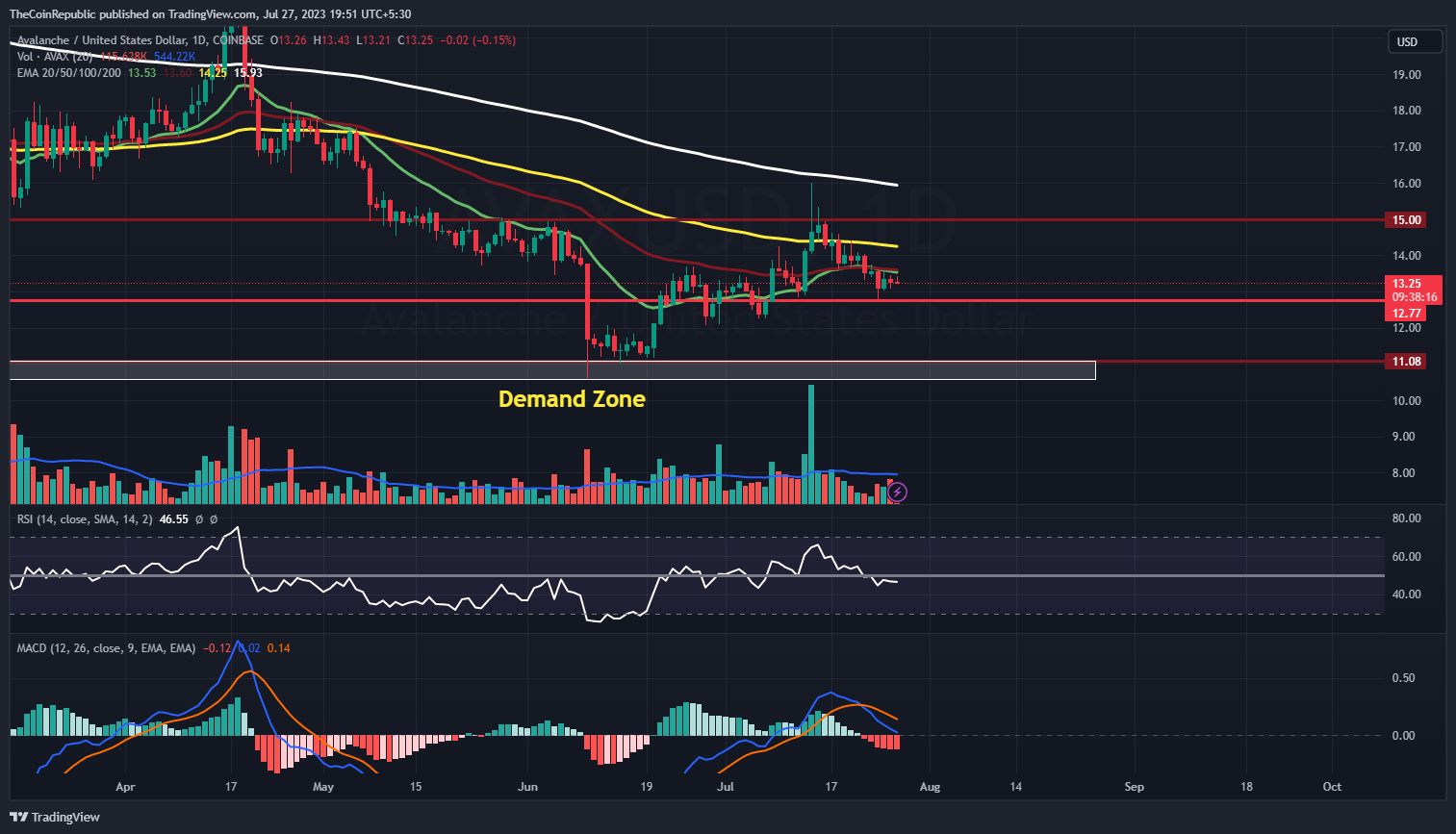Click the Aug label on time axis
The width and height of the screenshot is (1456, 834).
pos(930,787)
